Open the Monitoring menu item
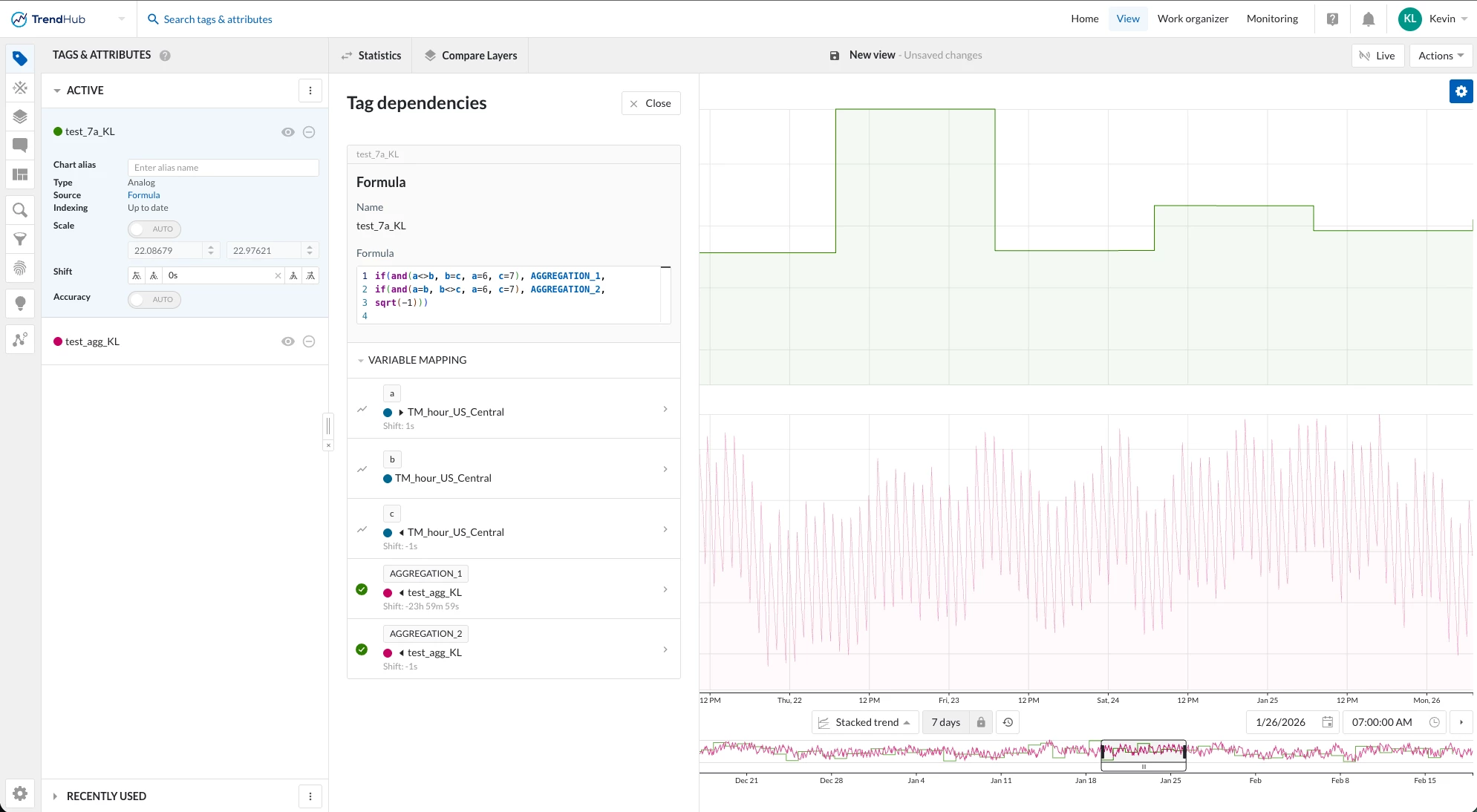This screenshot has width=1477, height=812. tap(1272, 19)
